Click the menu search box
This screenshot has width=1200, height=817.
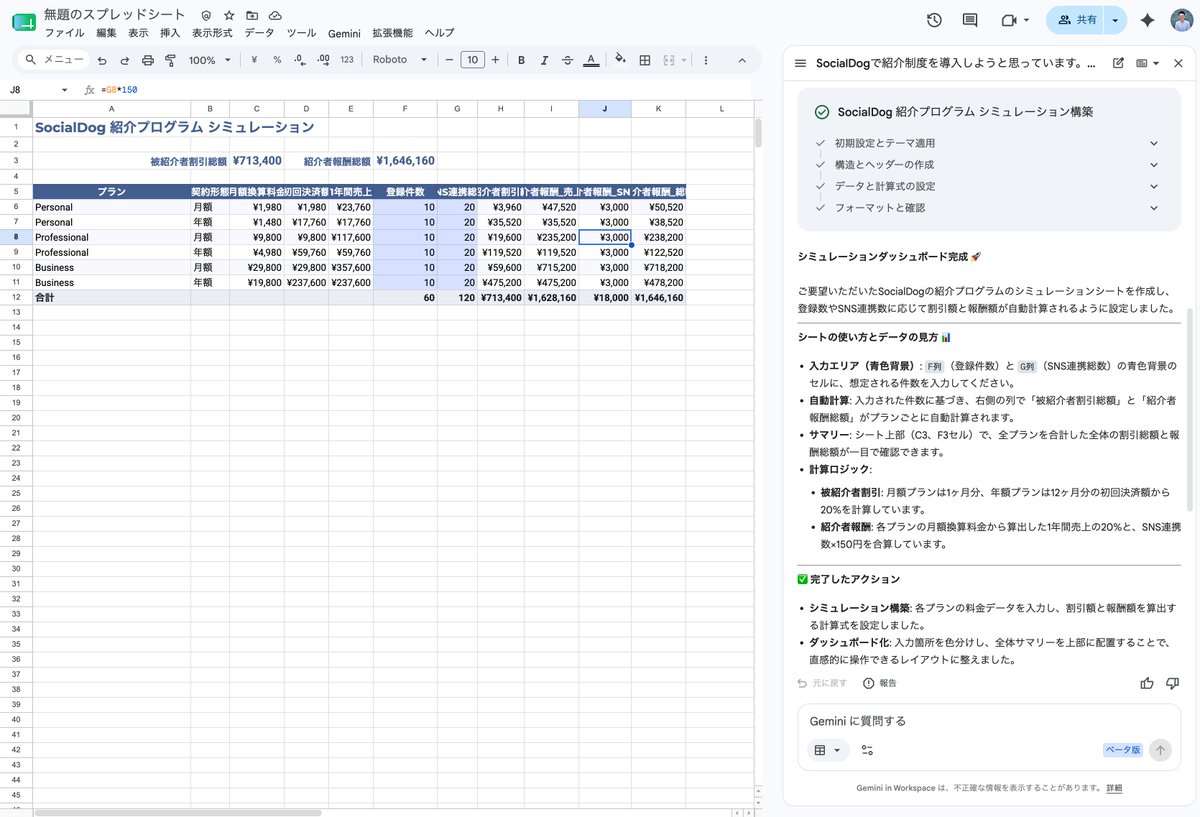point(56,60)
